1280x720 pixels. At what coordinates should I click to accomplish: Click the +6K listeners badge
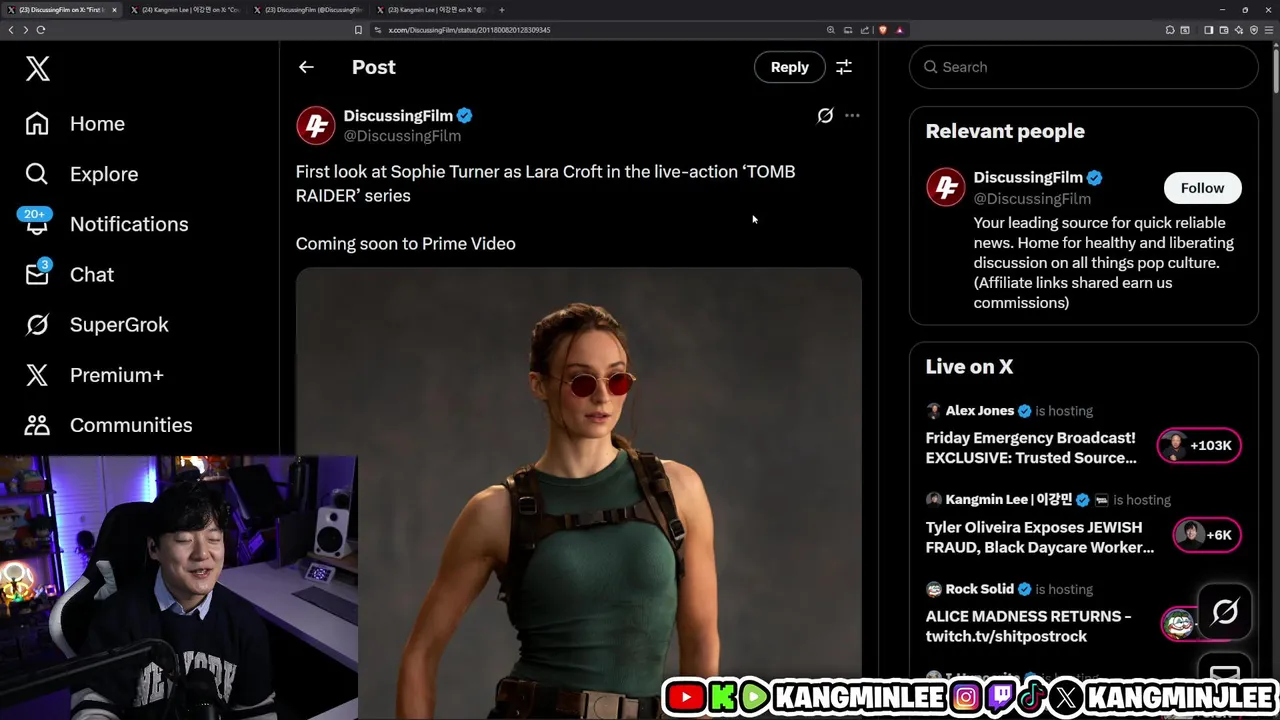pos(1206,535)
